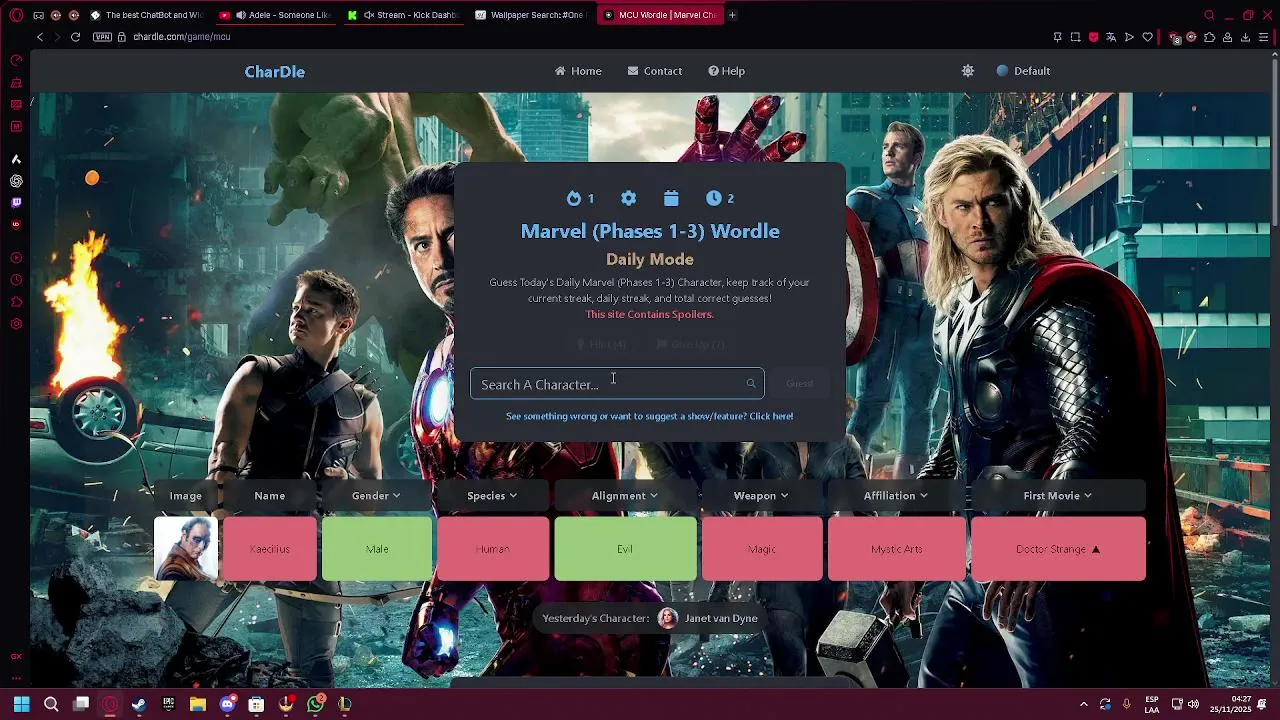Image resolution: width=1280 pixels, height=720 pixels.
Task: Click the Janet van Dyne avatar
Action: pyautogui.click(x=668, y=618)
